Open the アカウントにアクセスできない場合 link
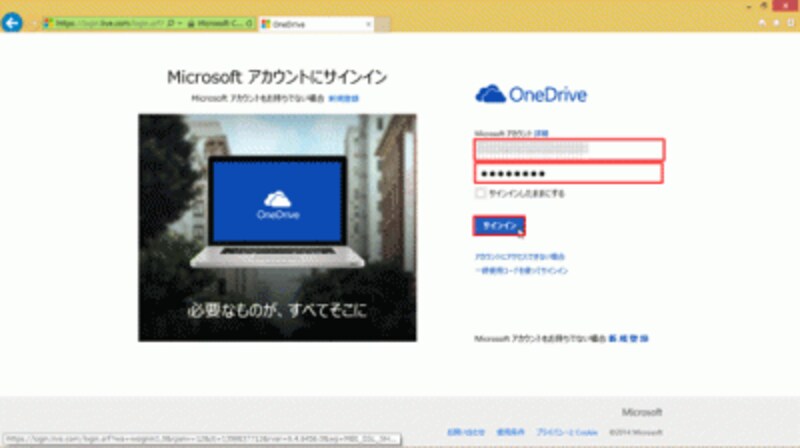The width and height of the screenshot is (800, 448). point(520,257)
